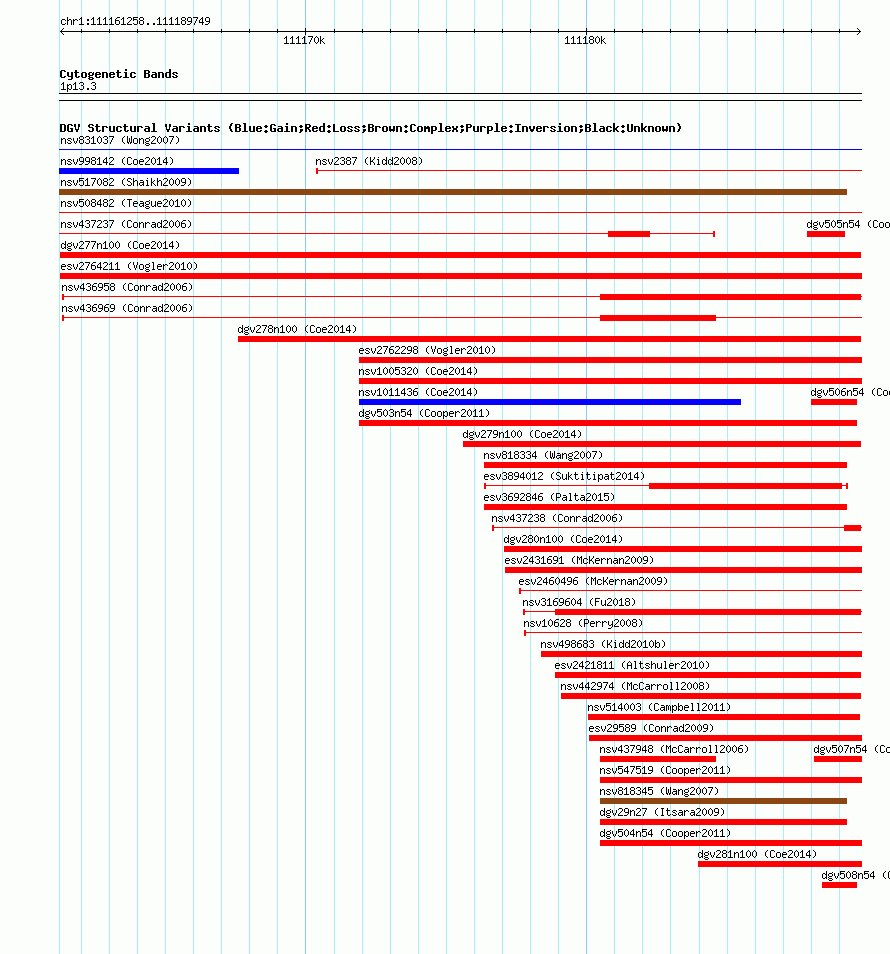Select the dgv505n54 red loss bar
Viewport: 890px width, 954px height.
826,234
